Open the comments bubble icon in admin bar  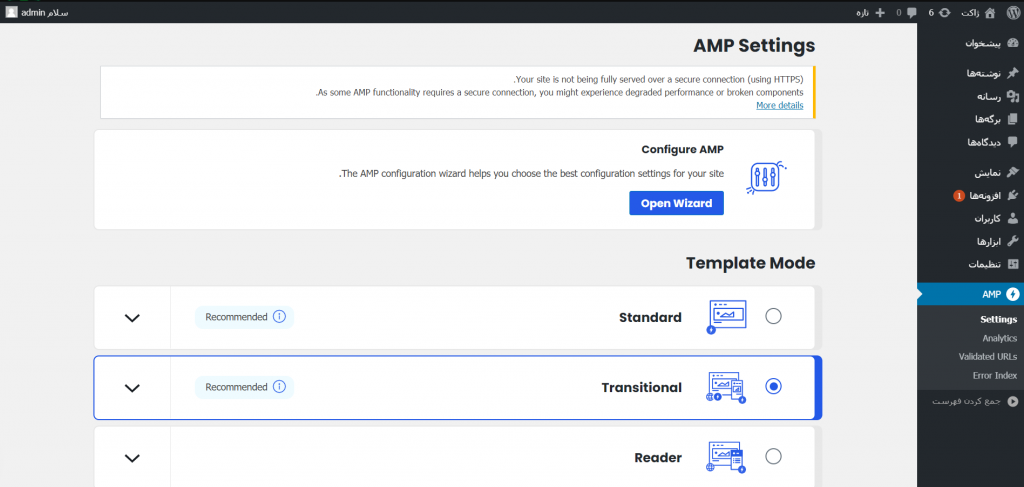911,12
